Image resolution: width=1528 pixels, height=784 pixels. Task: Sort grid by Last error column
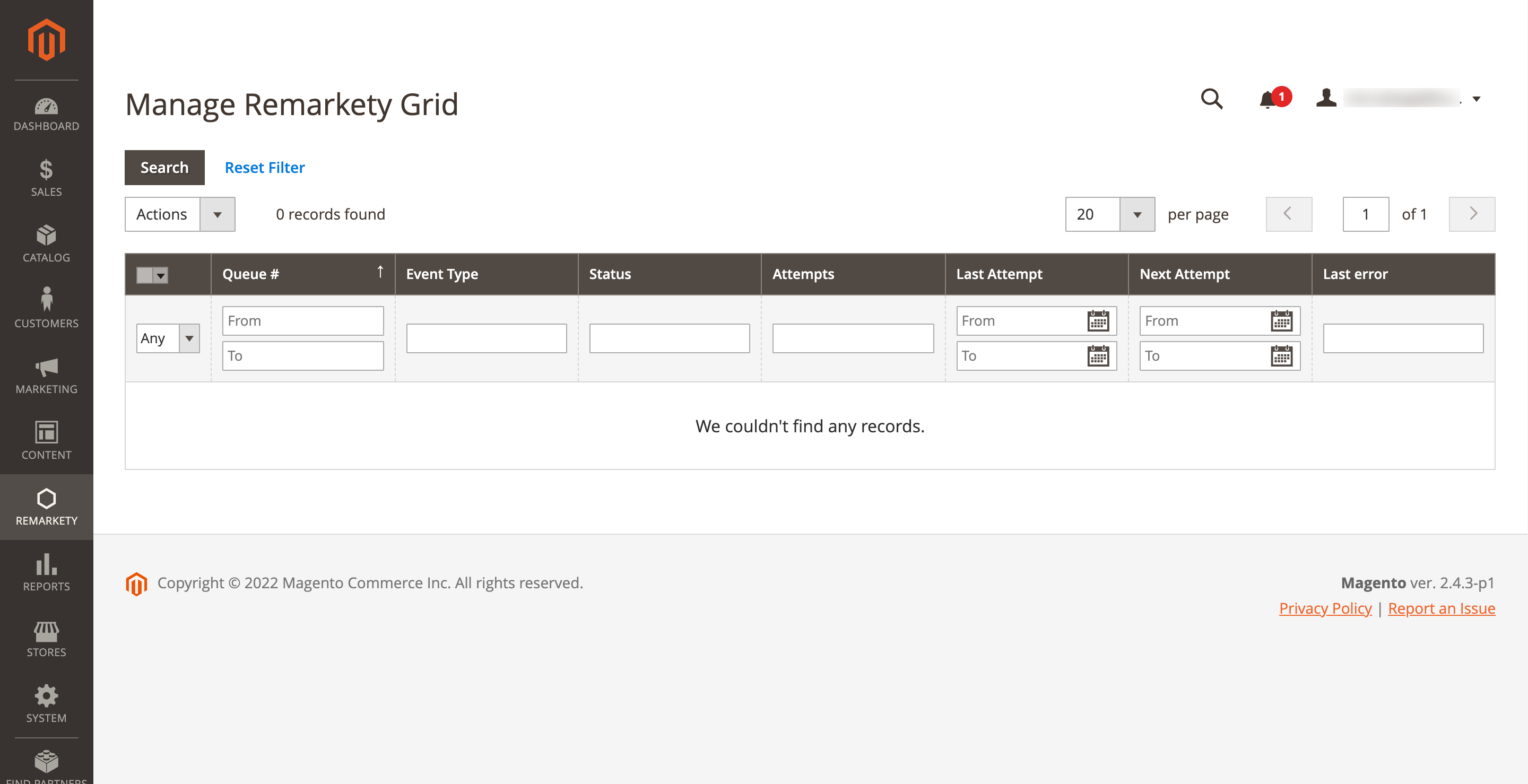tap(1403, 274)
